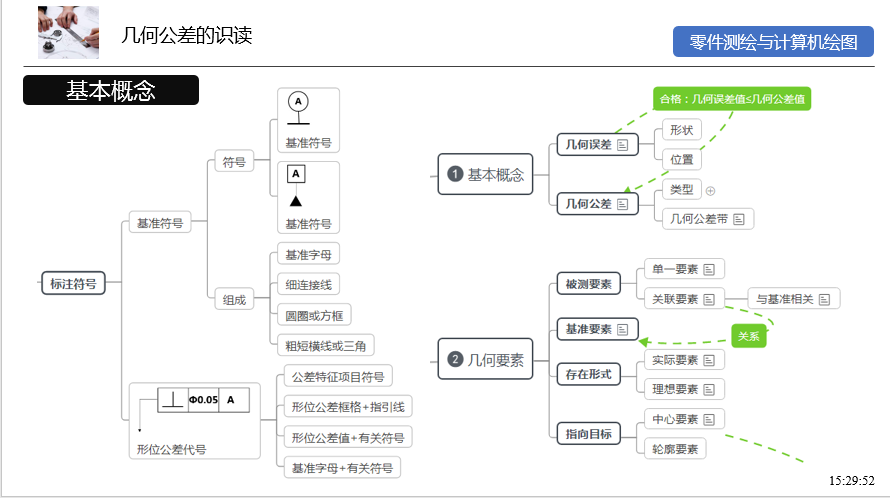Select the 实际要素 node
The image size is (890, 498).
685,359
